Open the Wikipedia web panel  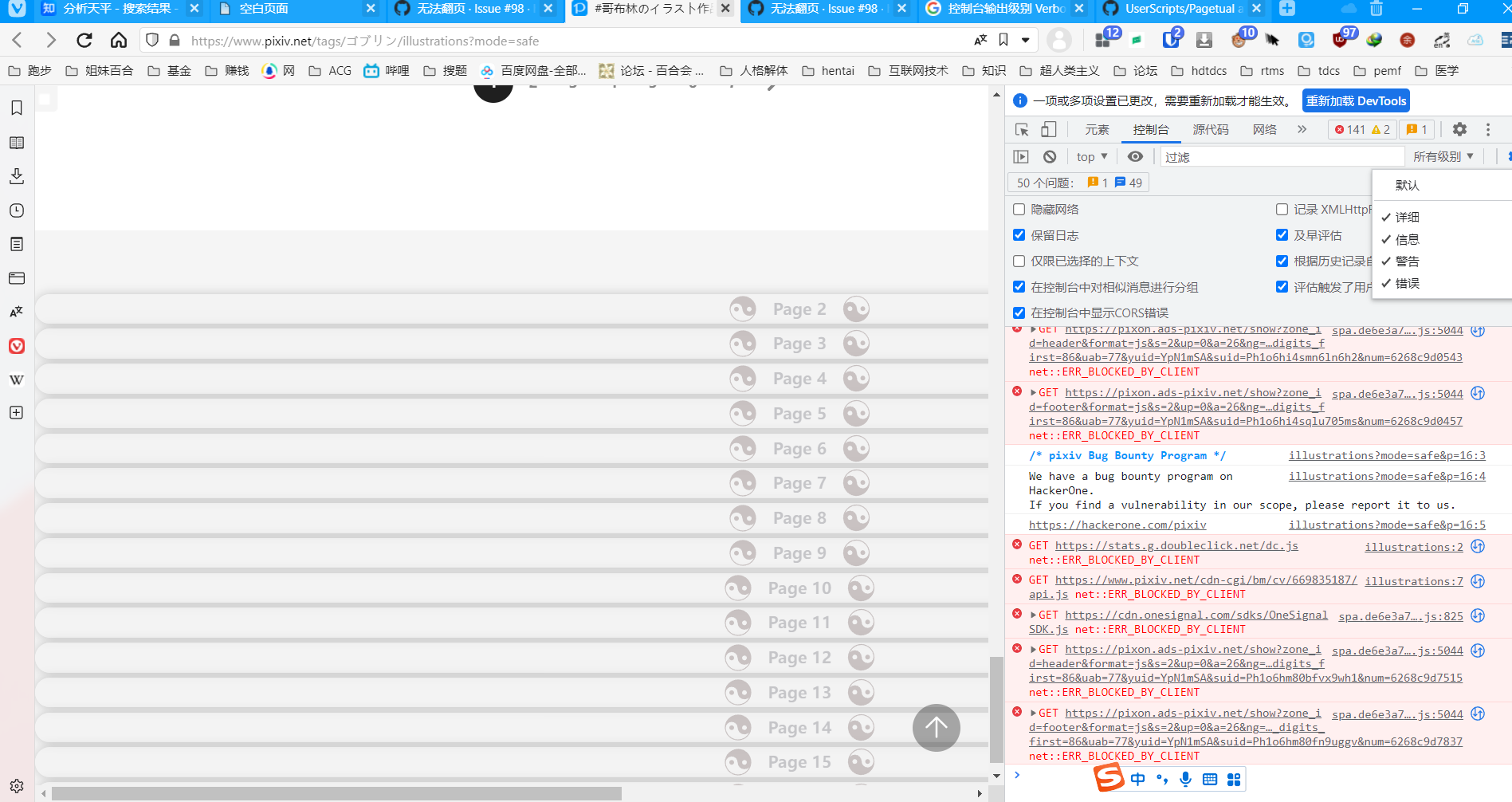click(x=16, y=379)
